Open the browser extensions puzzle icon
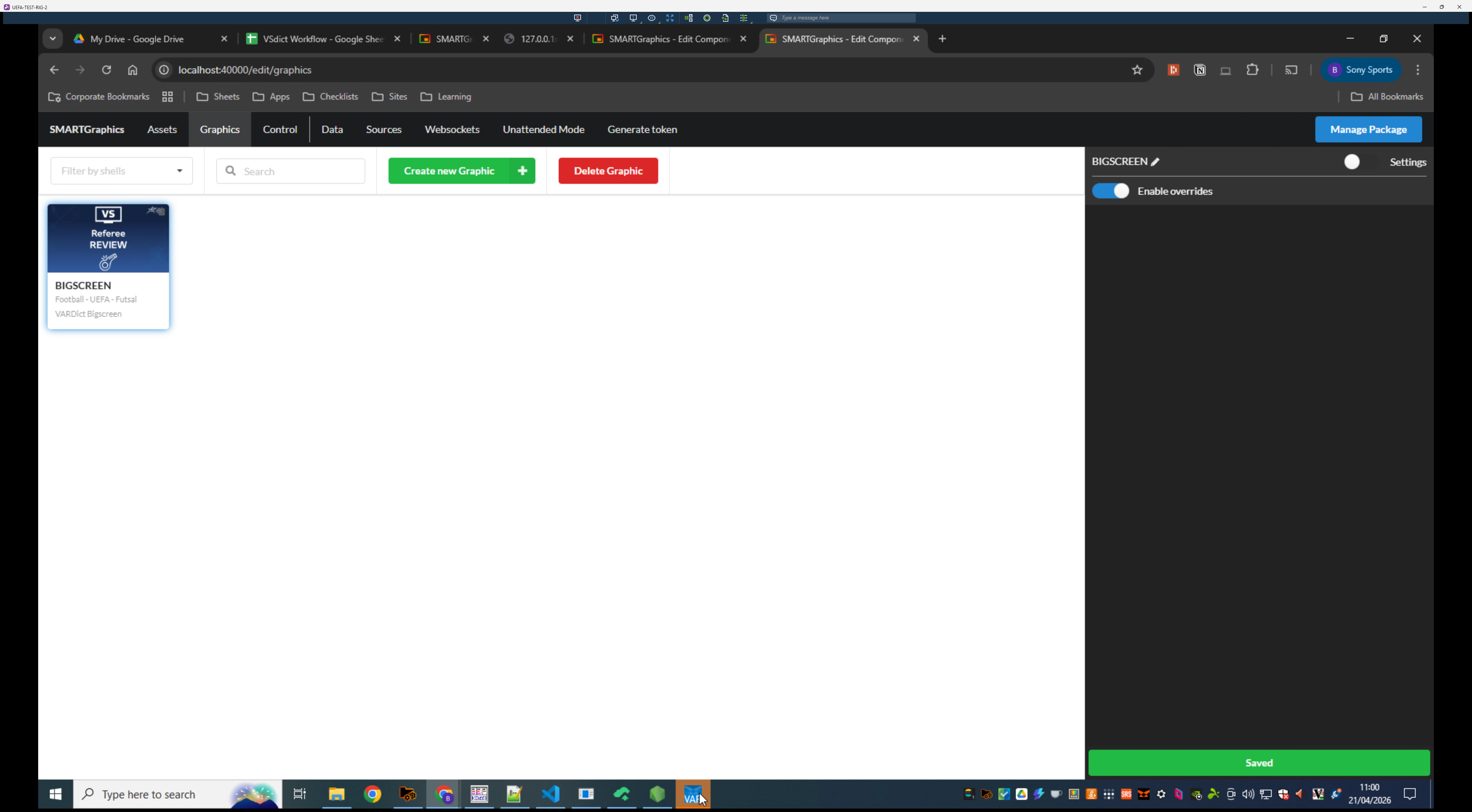The width and height of the screenshot is (1472, 812). 1252,70
